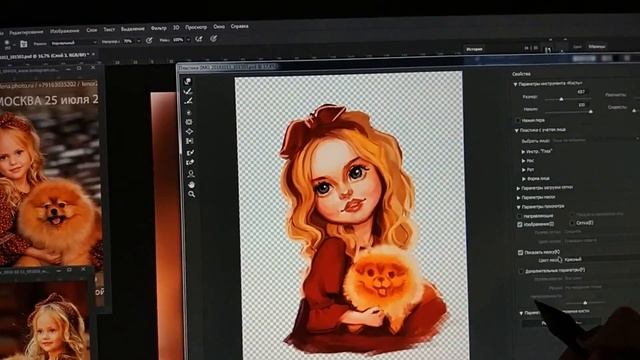The height and width of the screenshot is (360, 640).
Task: Select the Reconstruct tool in Liquify
Action: [188, 91]
